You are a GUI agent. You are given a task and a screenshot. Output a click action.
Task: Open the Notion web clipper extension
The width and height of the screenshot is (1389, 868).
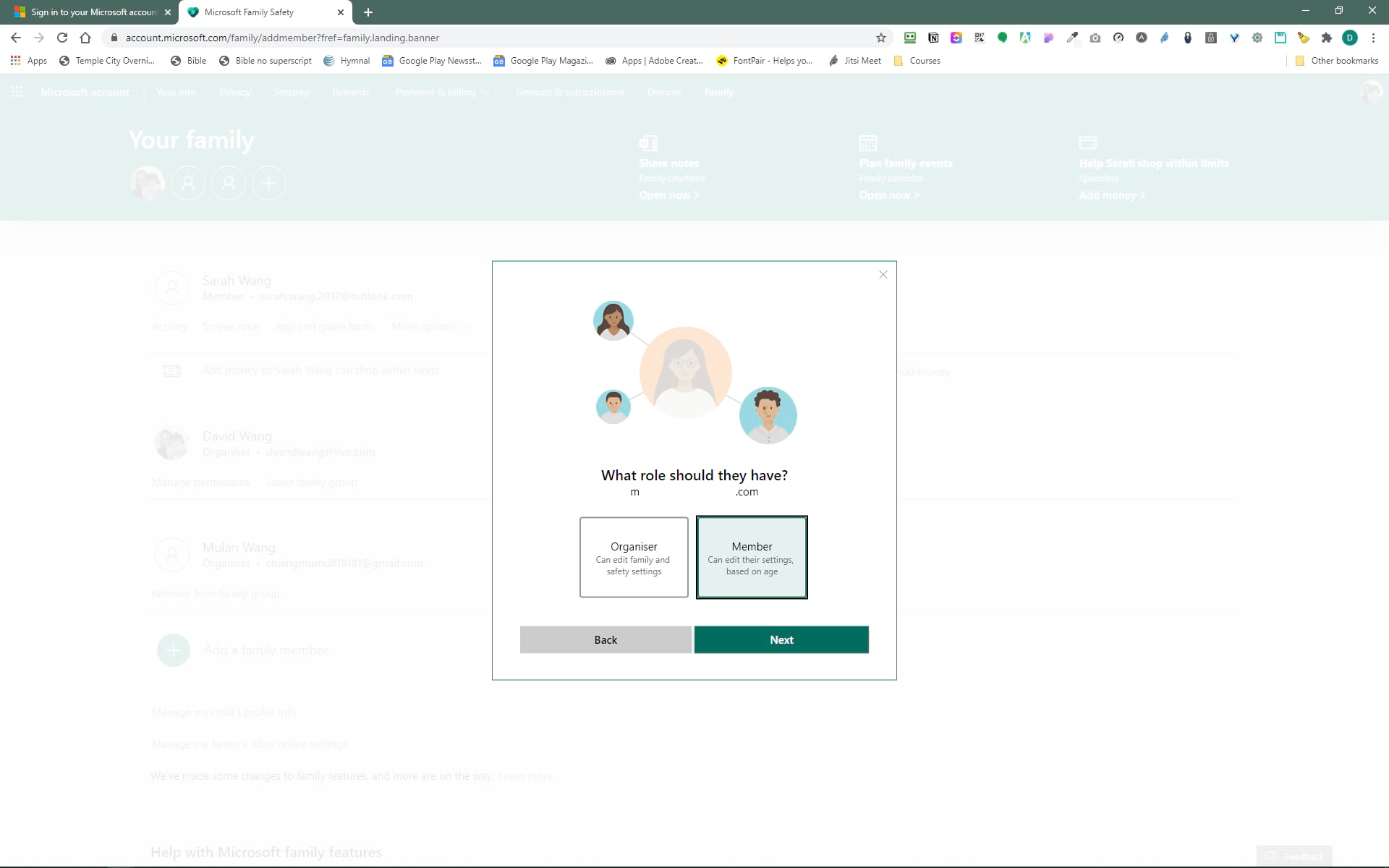click(933, 38)
